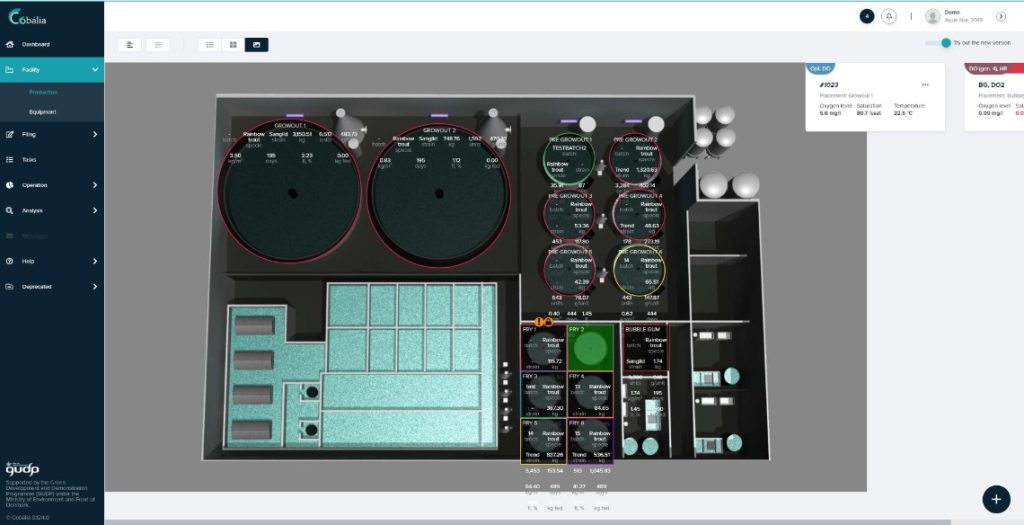
Task: Collapse the Facility sidebar section
Action: point(95,70)
